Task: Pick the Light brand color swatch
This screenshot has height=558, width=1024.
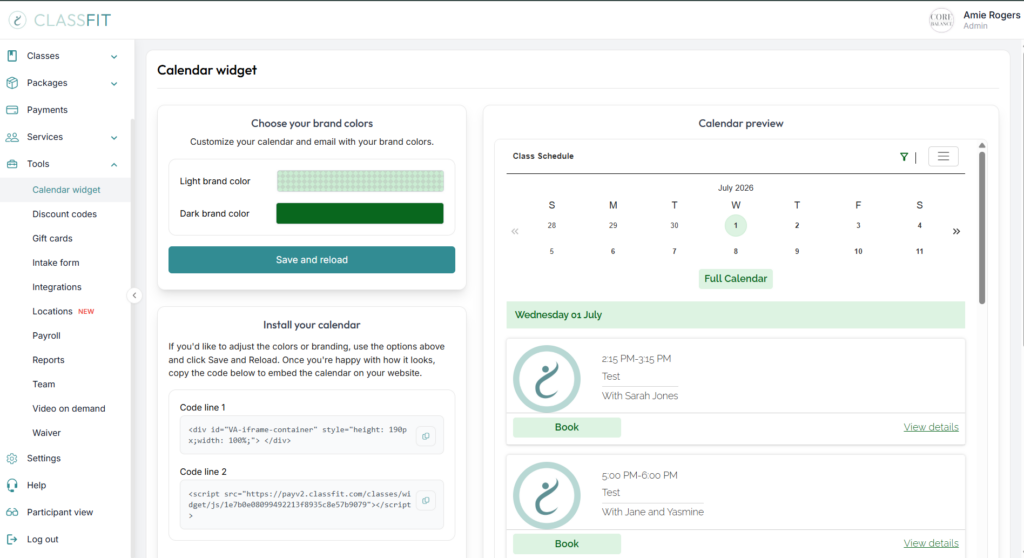Action: (360, 181)
